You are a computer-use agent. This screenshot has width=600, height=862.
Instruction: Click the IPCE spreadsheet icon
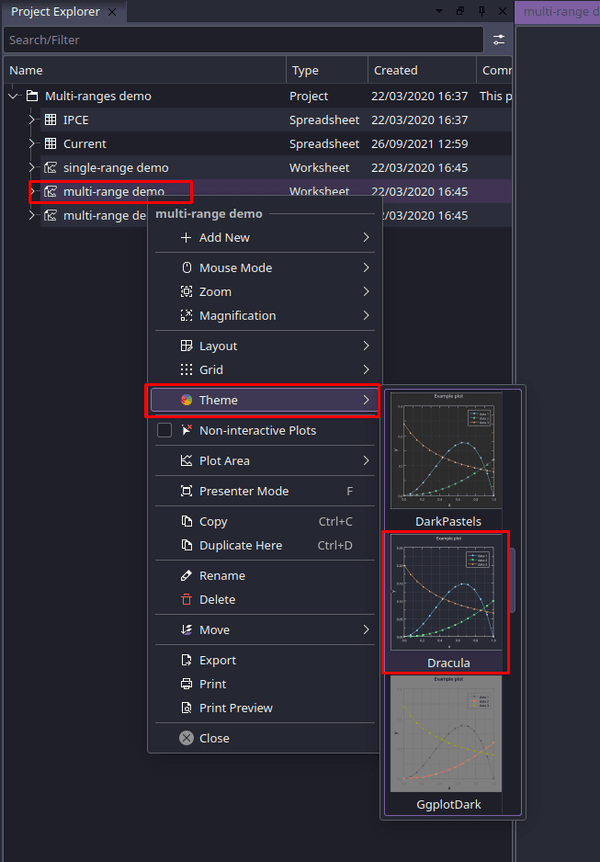(x=51, y=120)
